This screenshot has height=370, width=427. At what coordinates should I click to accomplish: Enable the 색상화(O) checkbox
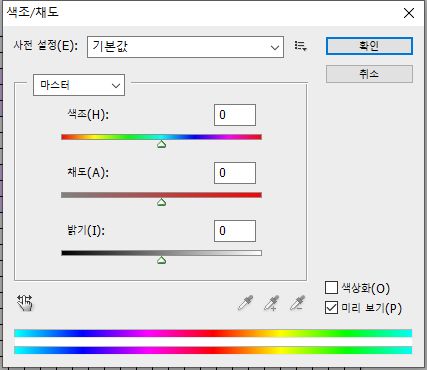click(x=331, y=287)
